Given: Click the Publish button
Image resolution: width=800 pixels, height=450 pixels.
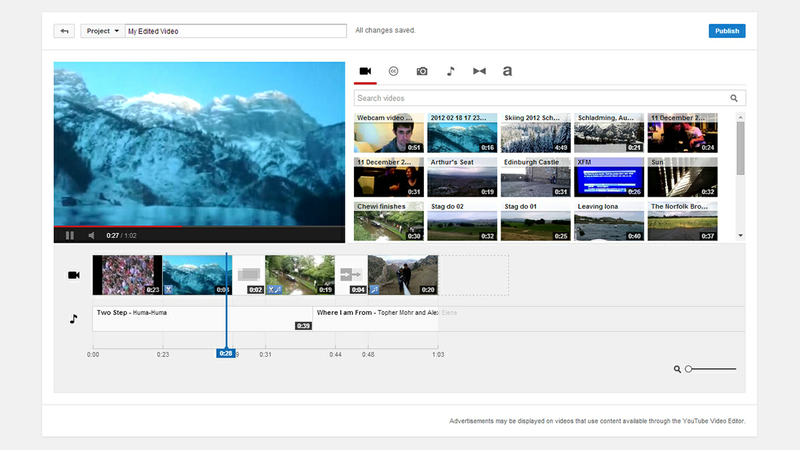Looking at the screenshot, I should pos(727,31).
